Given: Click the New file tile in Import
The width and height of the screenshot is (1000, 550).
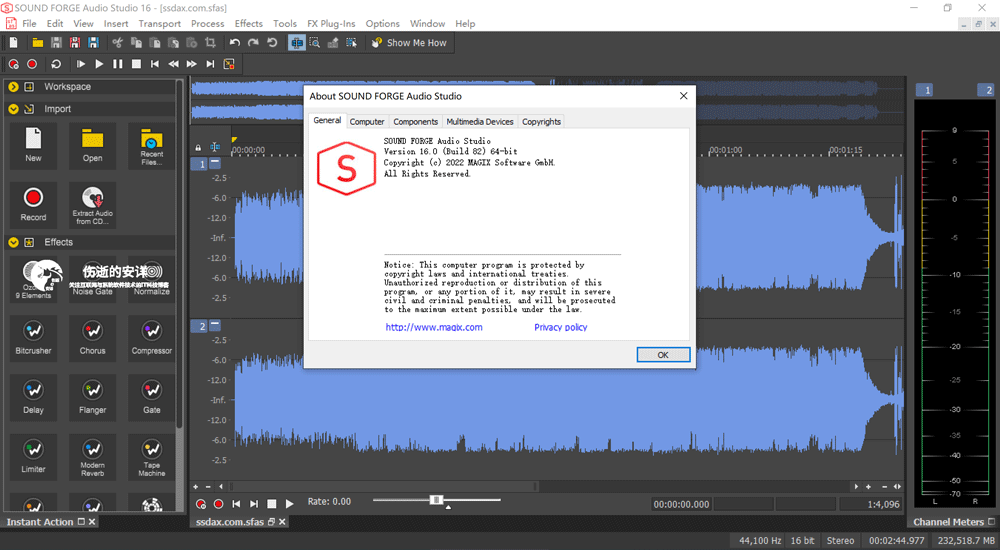Looking at the screenshot, I should (x=33, y=146).
